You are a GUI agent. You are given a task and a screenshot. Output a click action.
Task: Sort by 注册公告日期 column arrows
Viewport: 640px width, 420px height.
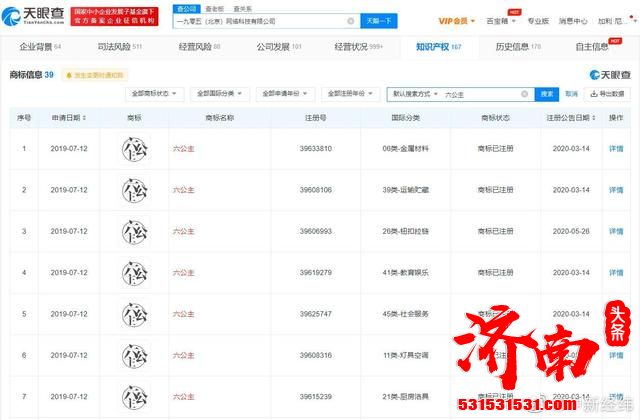[593, 118]
